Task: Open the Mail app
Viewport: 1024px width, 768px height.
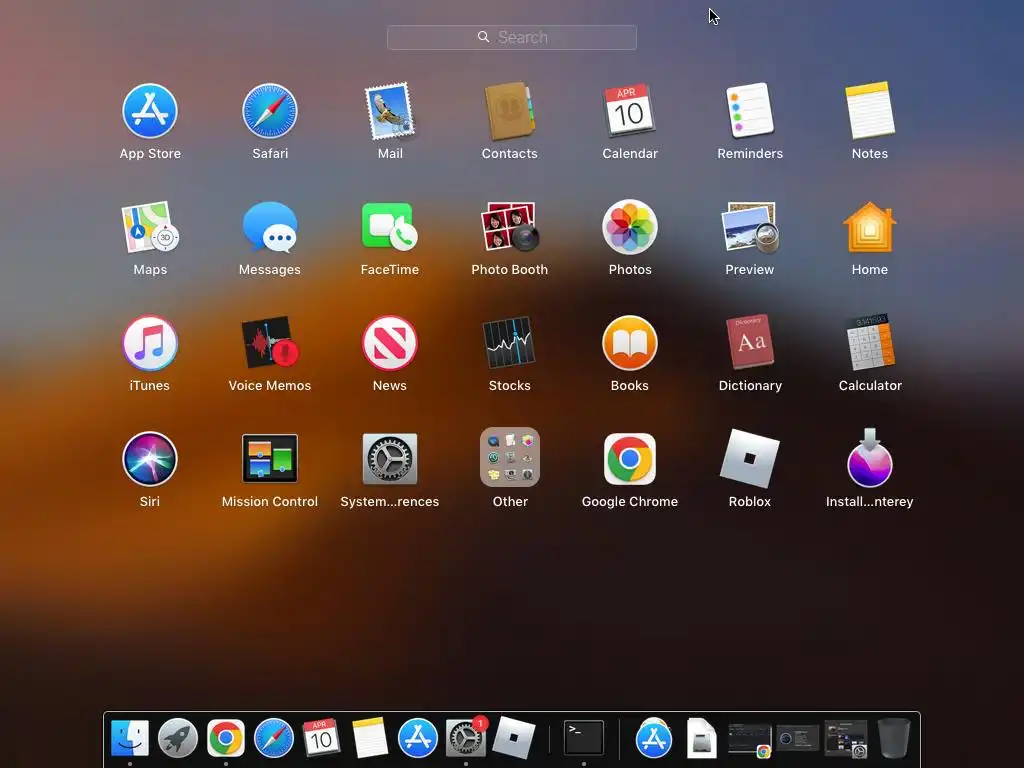Action: tap(390, 111)
